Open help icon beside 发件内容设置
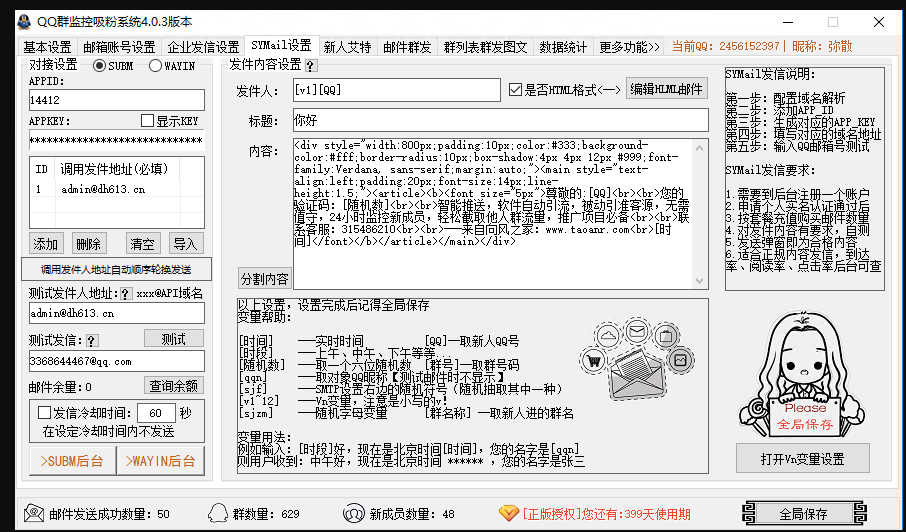 coord(310,65)
